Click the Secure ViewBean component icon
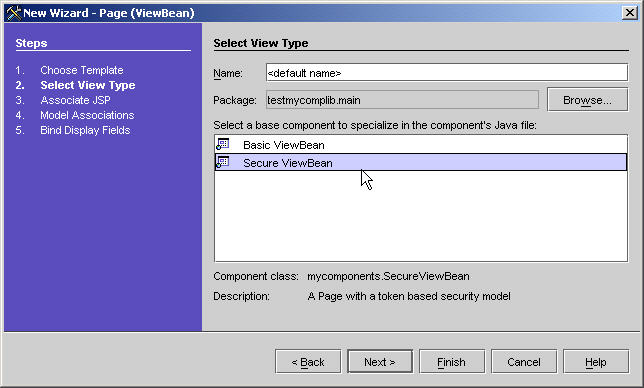 click(x=223, y=162)
